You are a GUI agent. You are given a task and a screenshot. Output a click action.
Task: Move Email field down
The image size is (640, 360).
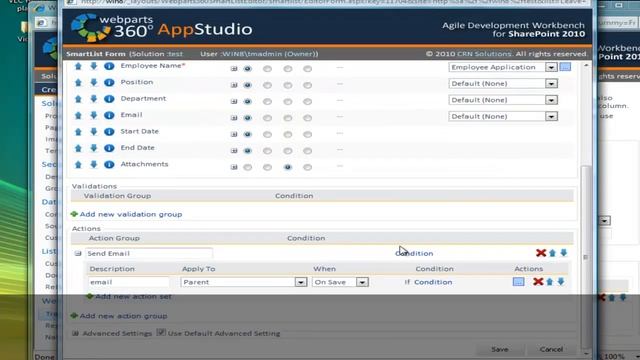coord(93,115)
